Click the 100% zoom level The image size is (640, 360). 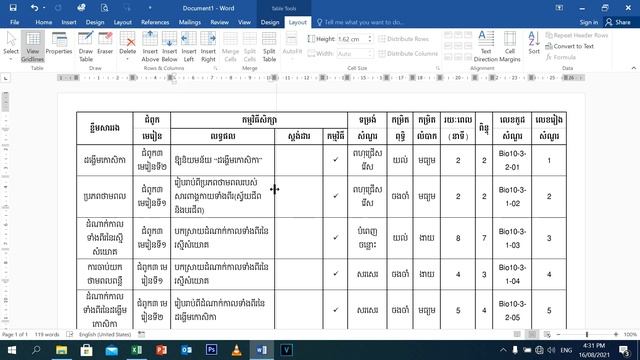coord(630,334)
